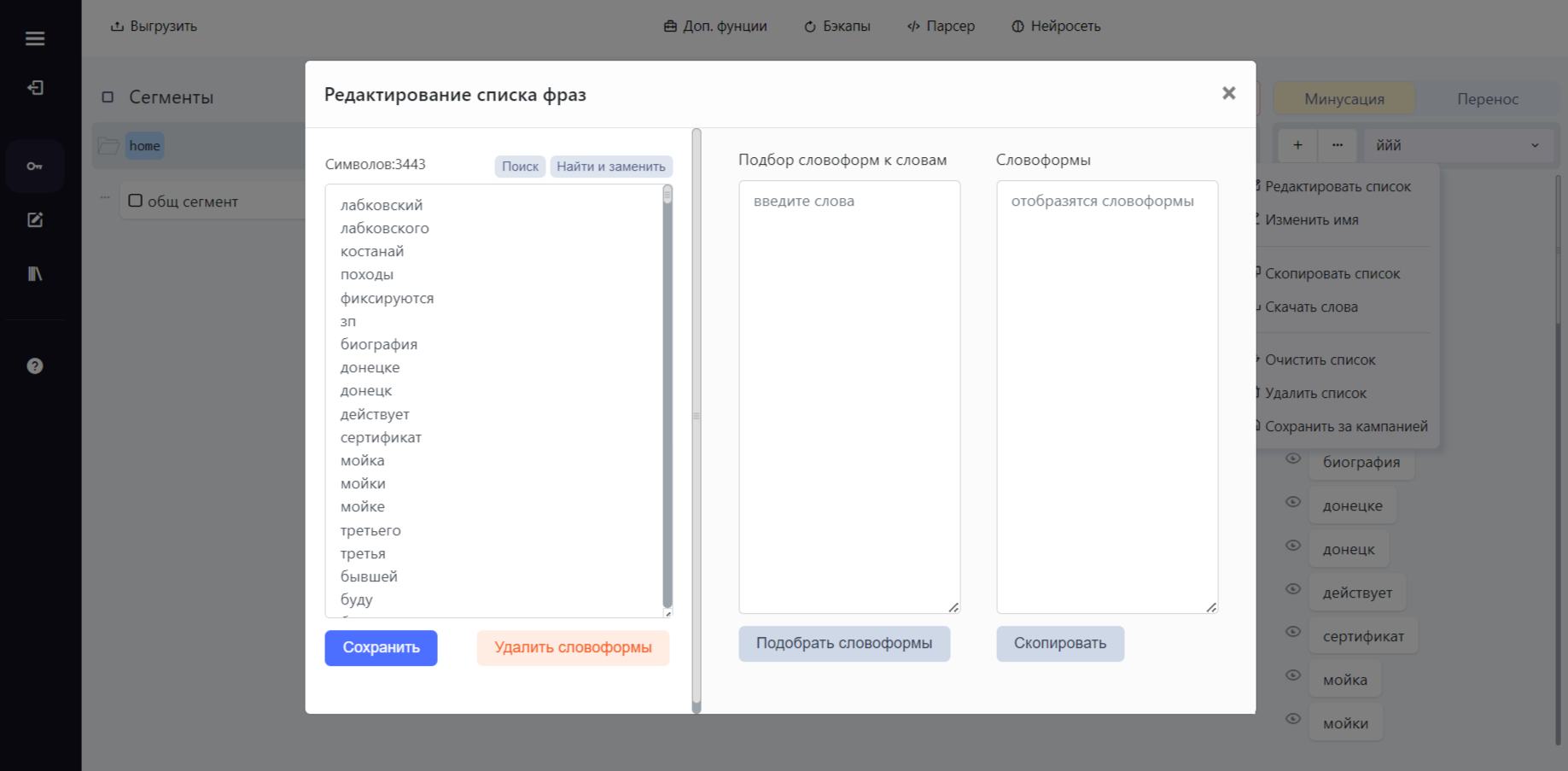Open the sidebar key icon

point(35,166)
